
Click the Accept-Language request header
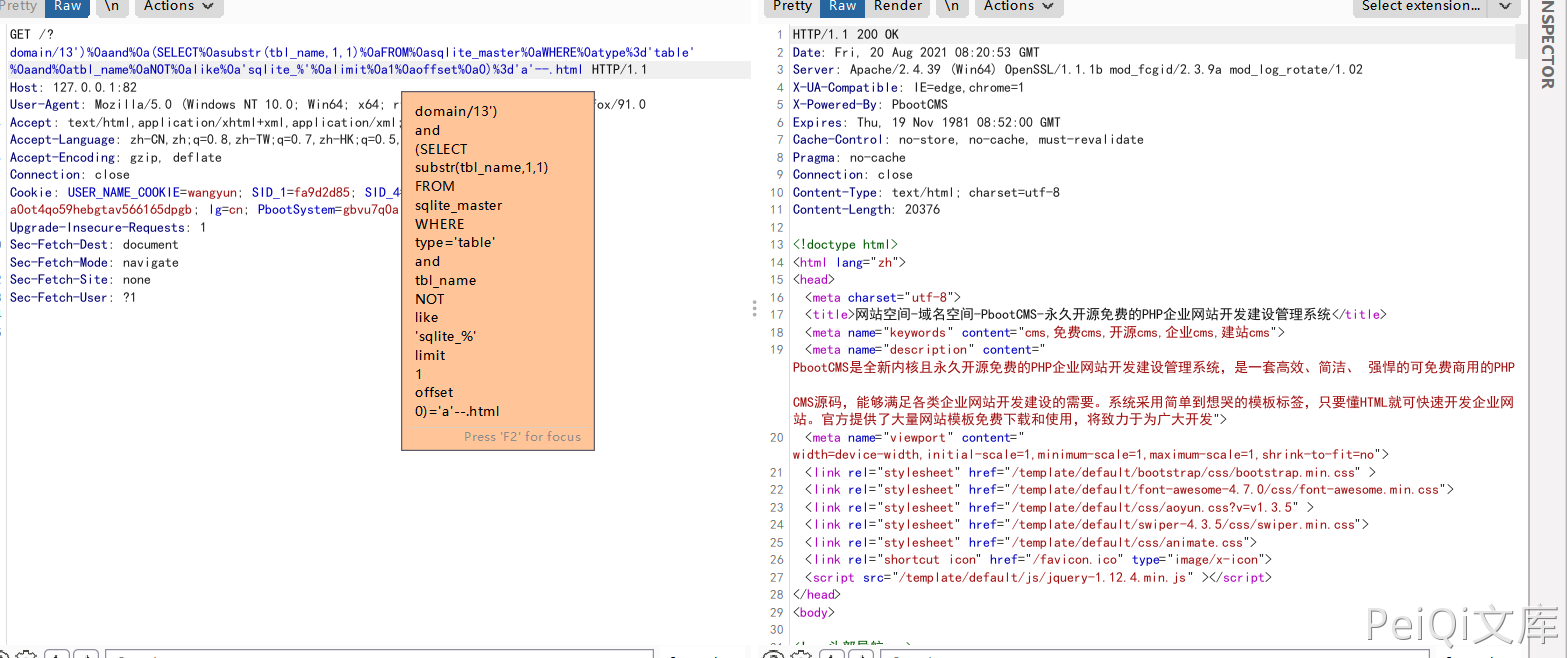(204, 139)
